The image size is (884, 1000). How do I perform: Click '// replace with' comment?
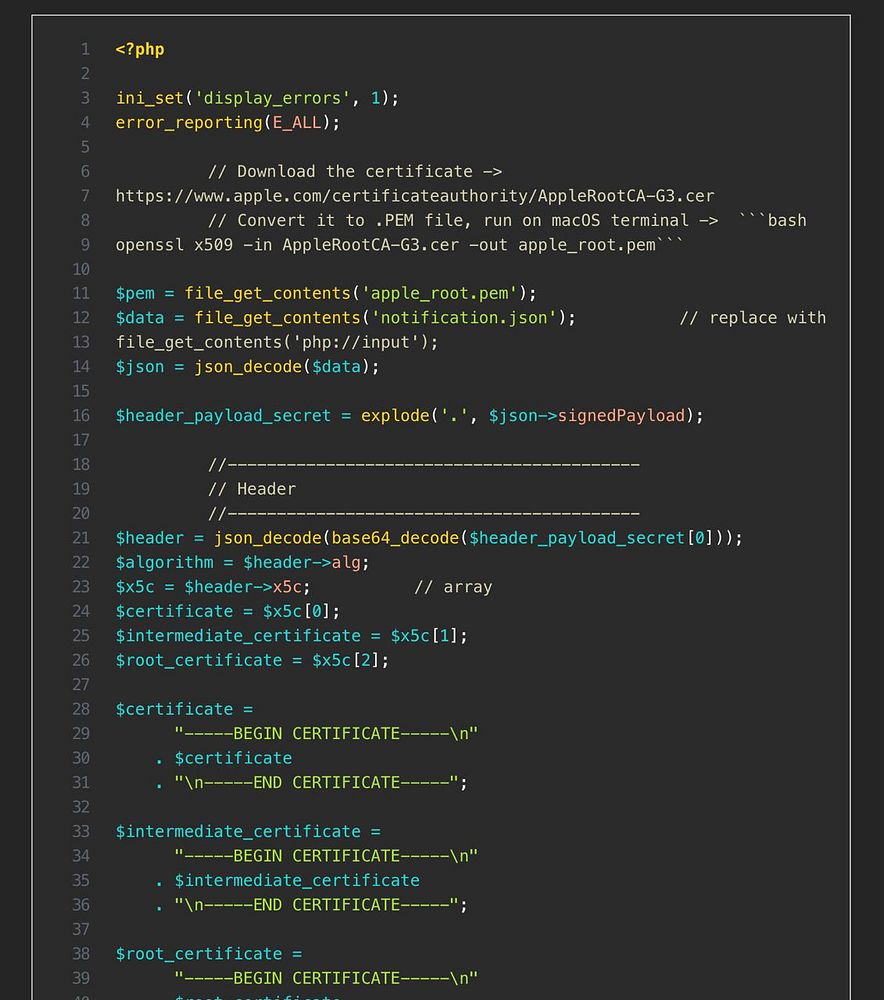coord(753,318)
